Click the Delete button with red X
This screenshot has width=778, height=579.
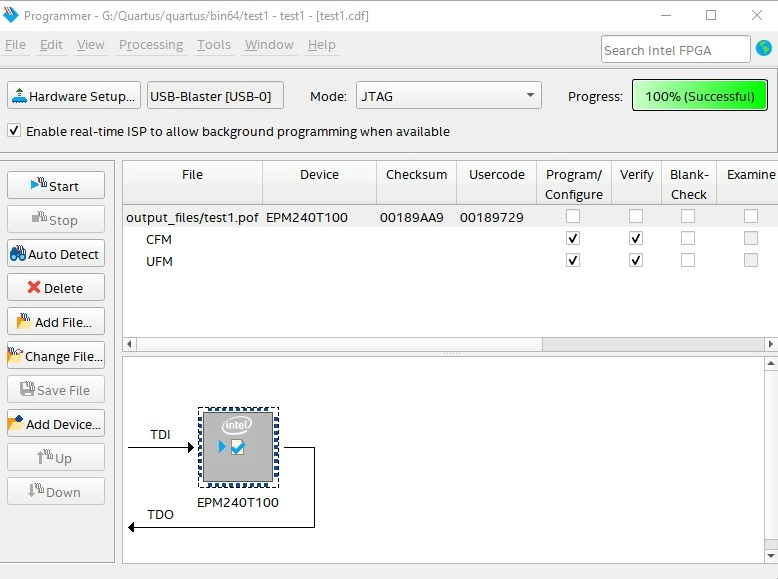click(x=56, y=288)
